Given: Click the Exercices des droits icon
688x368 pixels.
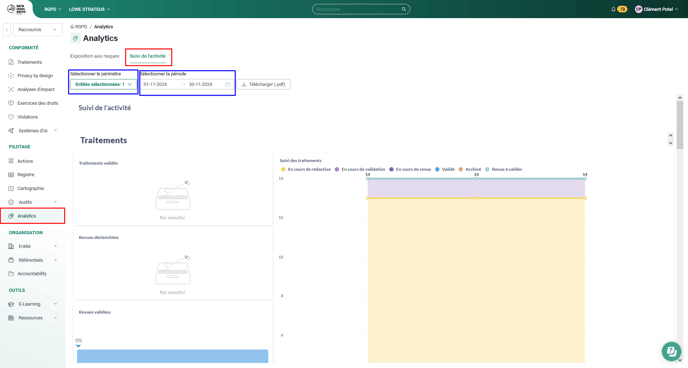Looking at the screenshot, I should [x=11, y=103].
